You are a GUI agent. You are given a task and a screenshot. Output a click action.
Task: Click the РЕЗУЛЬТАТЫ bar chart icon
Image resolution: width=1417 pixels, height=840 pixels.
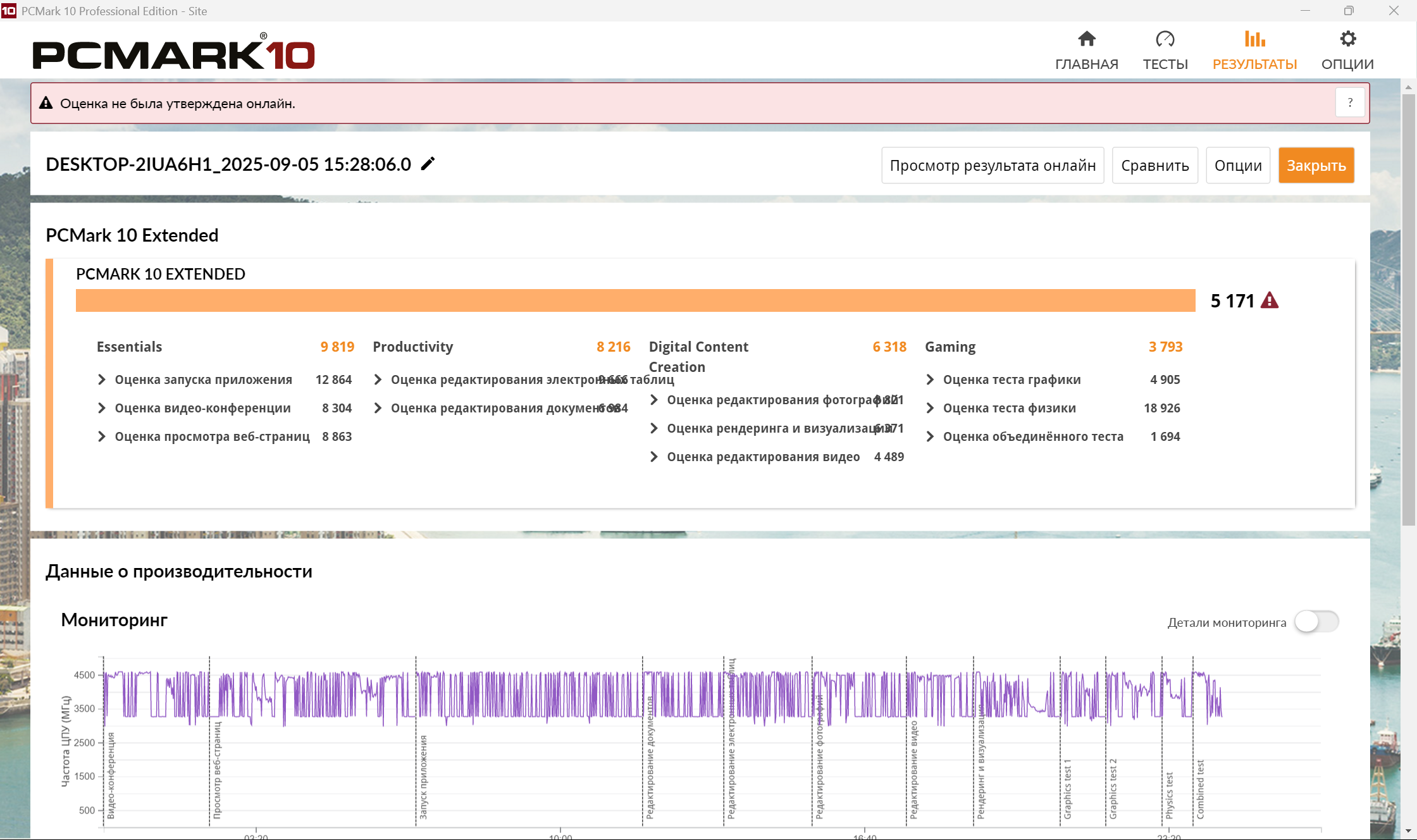pos(1254,39)
